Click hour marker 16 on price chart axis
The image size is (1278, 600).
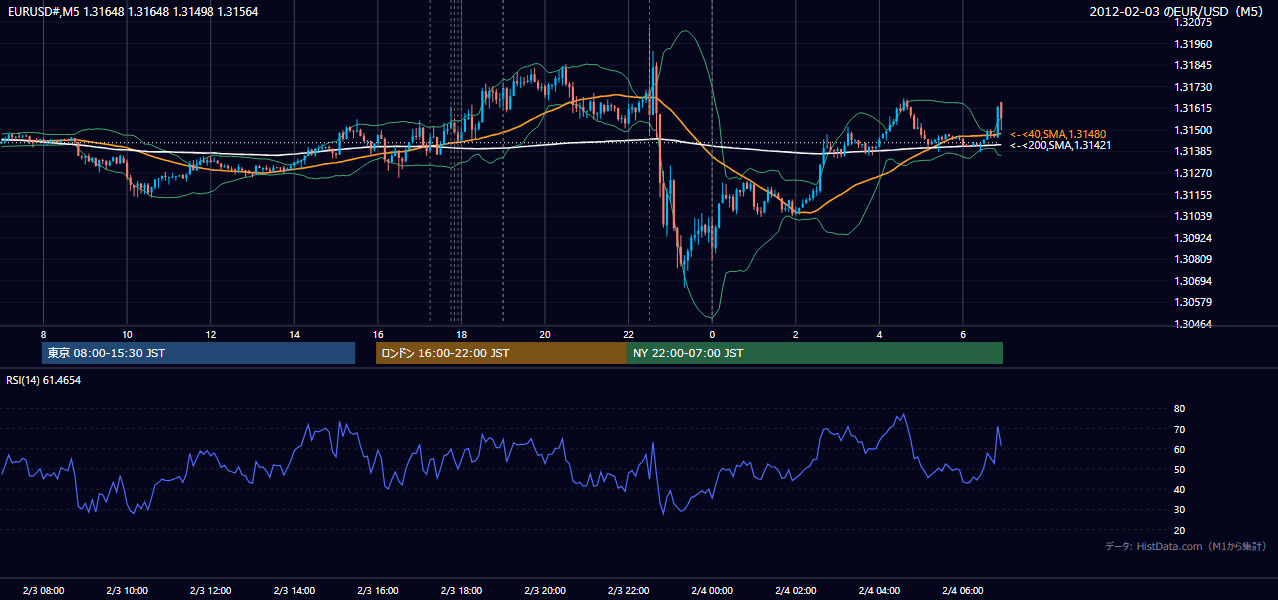[x=378, y=334]
